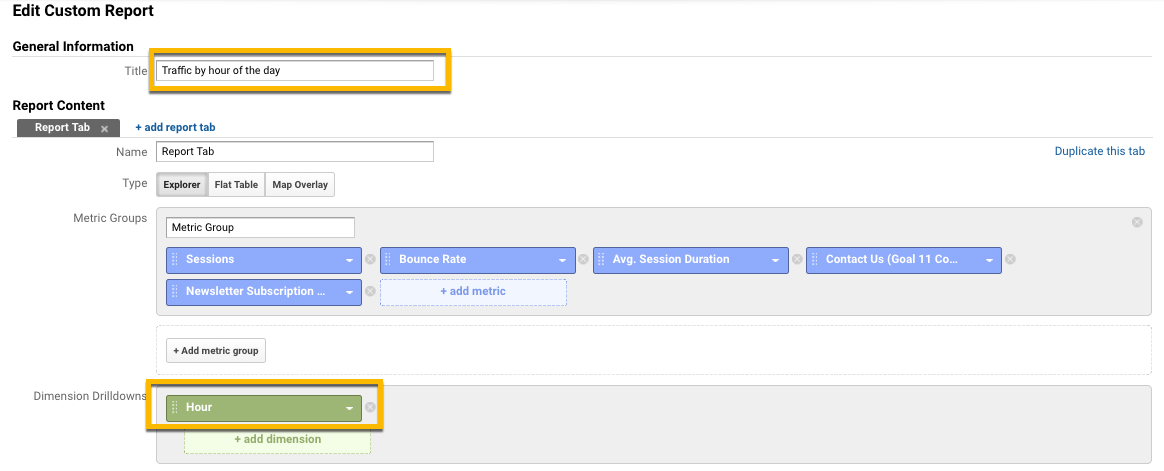Image resolution: width=1164 pixels, height=471 pixels.
Task: Open the Sessions metric dropdown
Action: [350, 260]
